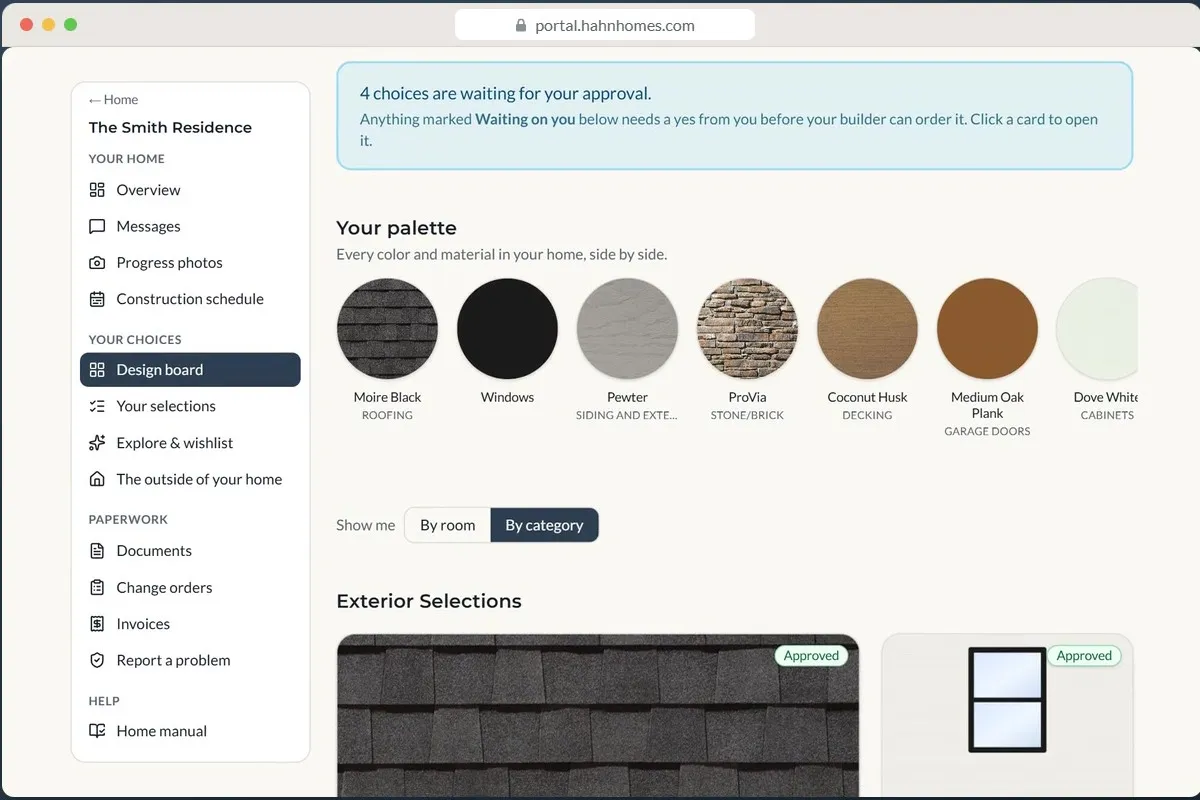
Task: Open Documents page
Action: (x=190, y=551)
